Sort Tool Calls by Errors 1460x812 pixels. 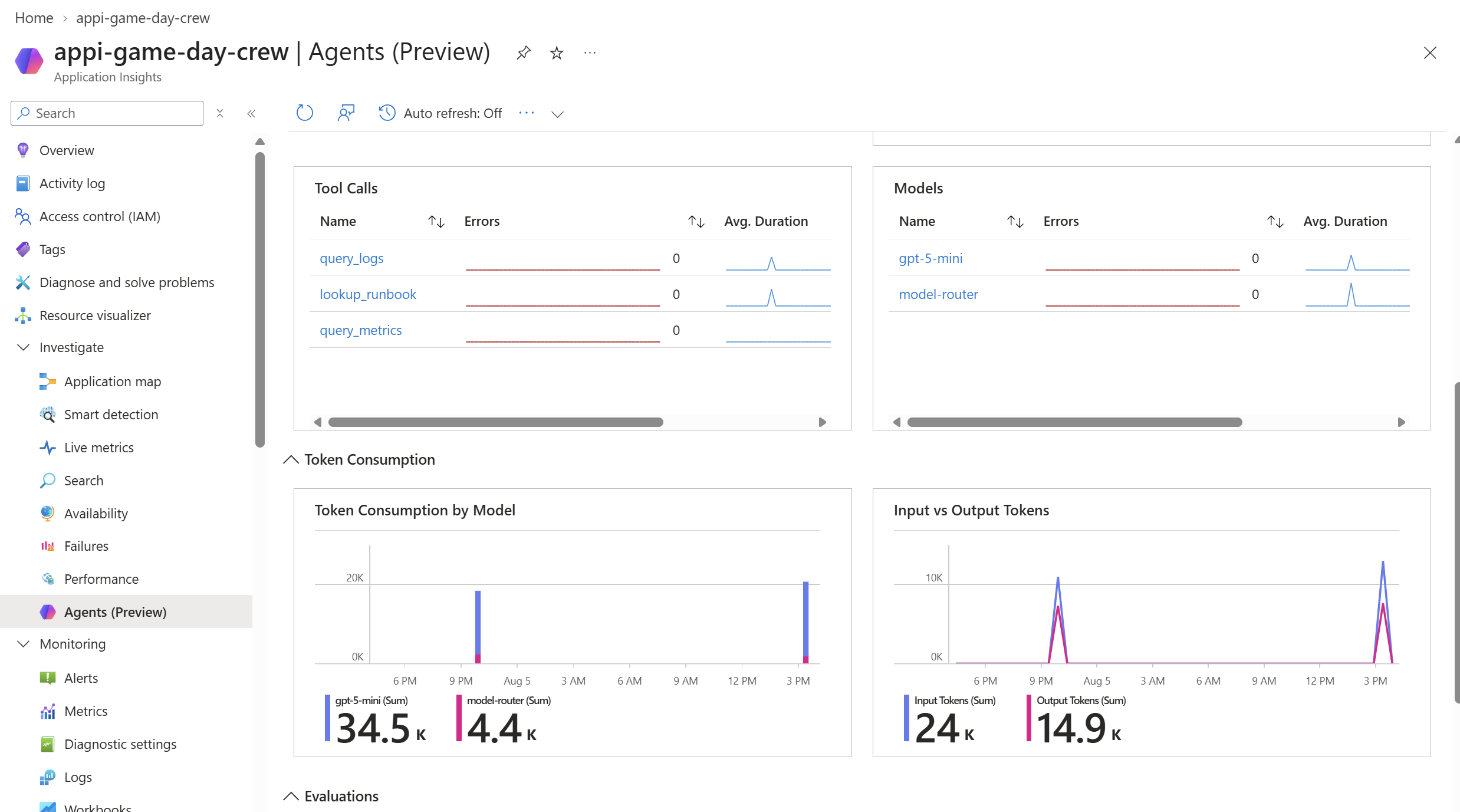pyautogui.click(x=696, y=221)
